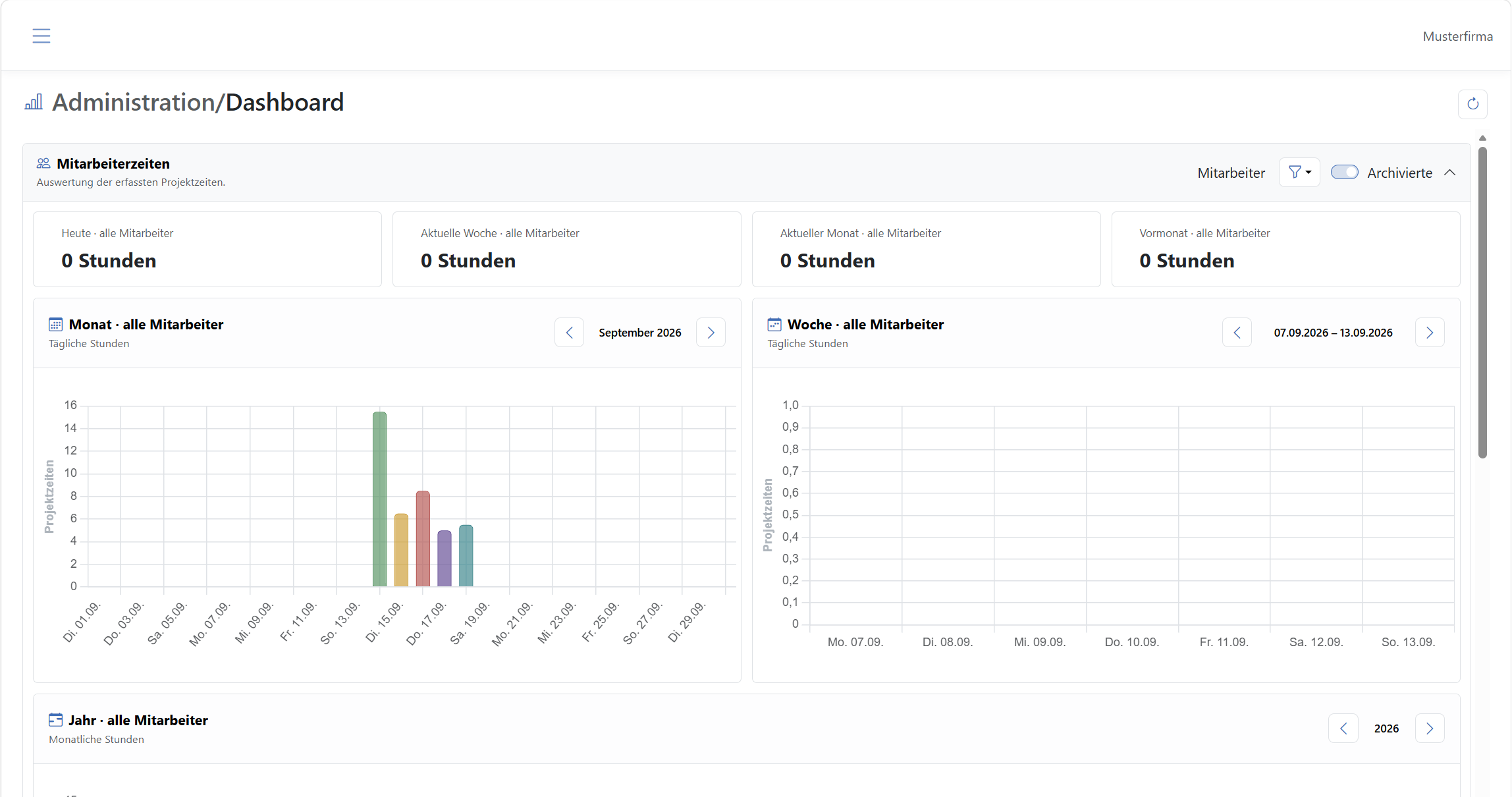Click the Administration breadcrumb link
Viewport: 1512px width, 797px height.
[x=134, y=102]
